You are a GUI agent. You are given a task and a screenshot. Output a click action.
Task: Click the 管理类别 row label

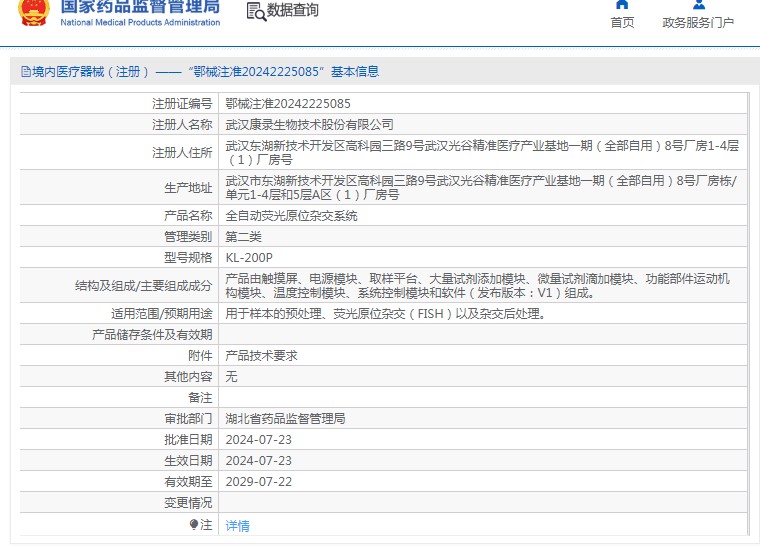coord(188,236)
